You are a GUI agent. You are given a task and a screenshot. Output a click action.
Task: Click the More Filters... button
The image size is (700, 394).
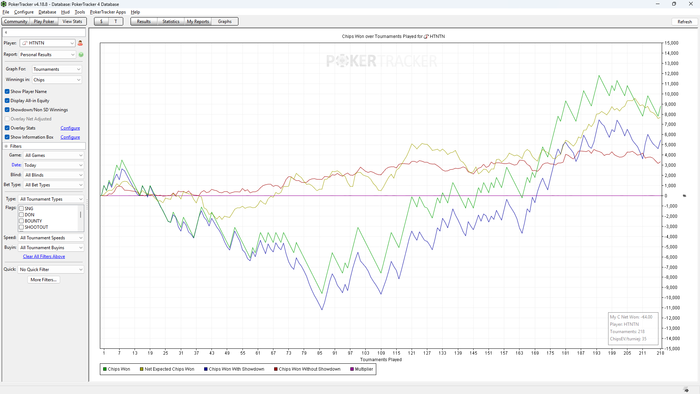pyautogui.click(x=43, y=280)
